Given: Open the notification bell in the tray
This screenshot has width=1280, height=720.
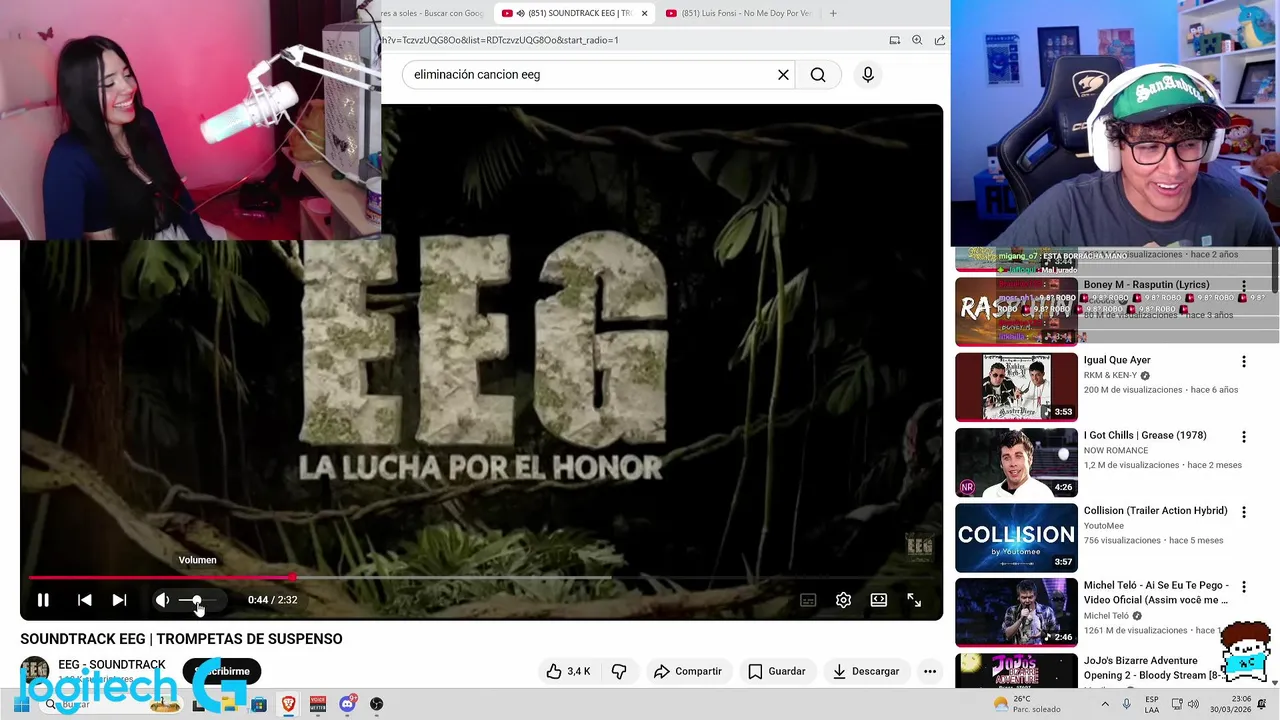Looking at the screenshot, I should click(x=1262, y=704).
